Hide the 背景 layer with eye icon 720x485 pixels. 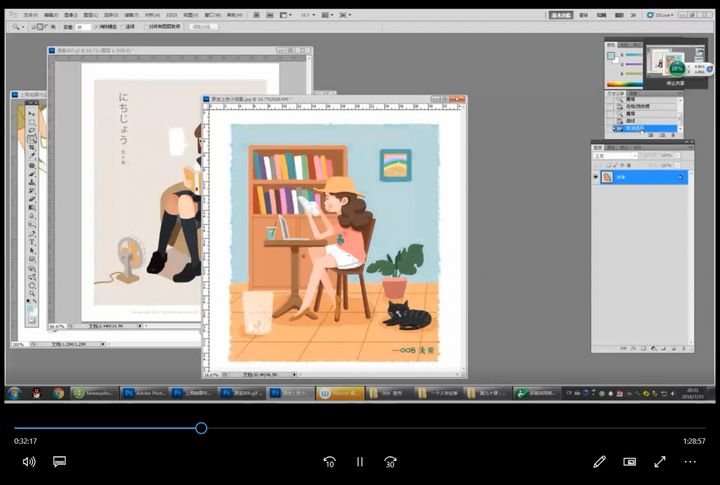(x=596, y=177)
